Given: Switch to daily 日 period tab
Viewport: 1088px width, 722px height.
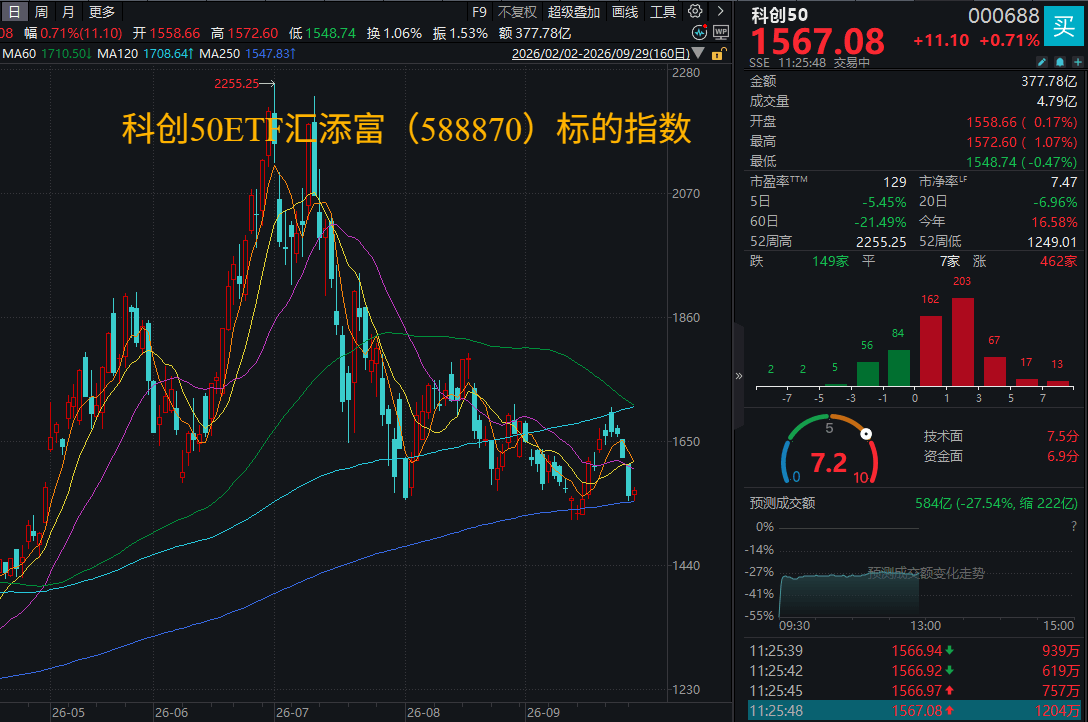Looking at the screenshot, I should (14, 11).
